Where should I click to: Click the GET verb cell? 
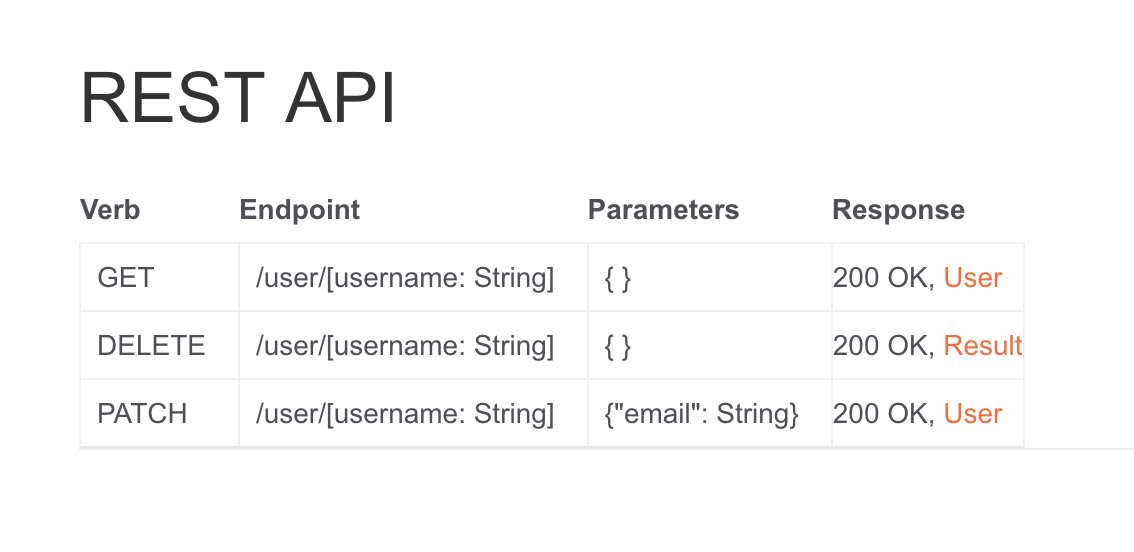(x=126, y=277)
